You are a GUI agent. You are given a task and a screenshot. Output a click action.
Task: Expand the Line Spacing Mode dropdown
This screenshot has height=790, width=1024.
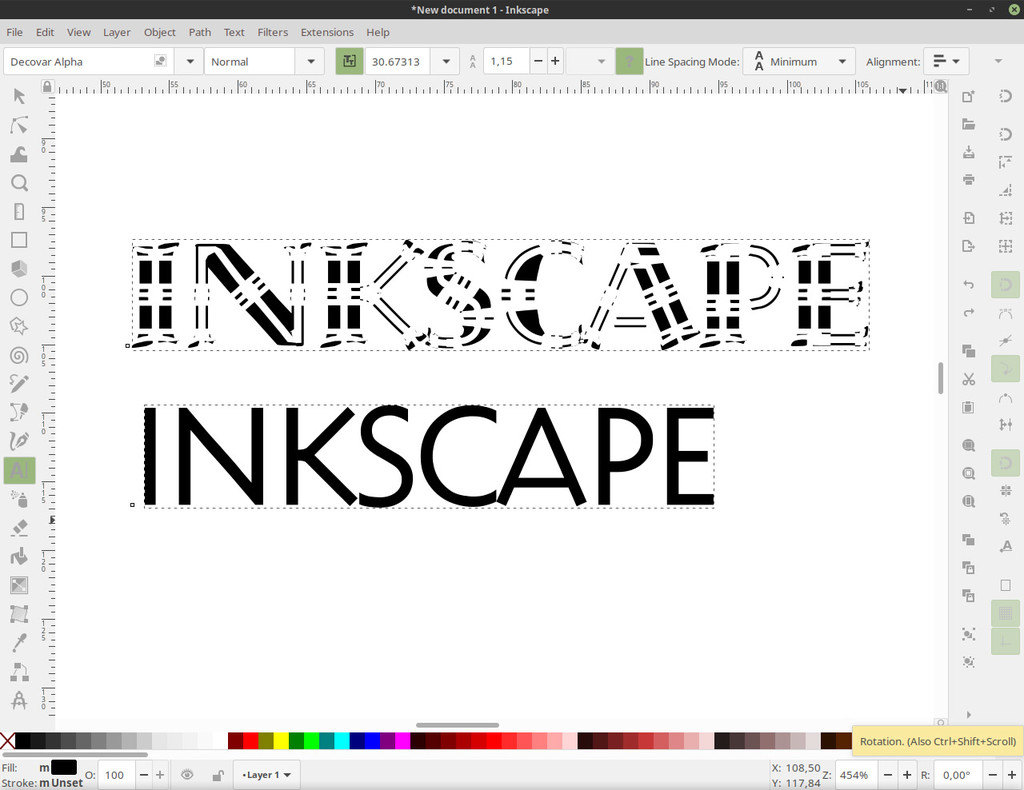click(x=843, y=60)
